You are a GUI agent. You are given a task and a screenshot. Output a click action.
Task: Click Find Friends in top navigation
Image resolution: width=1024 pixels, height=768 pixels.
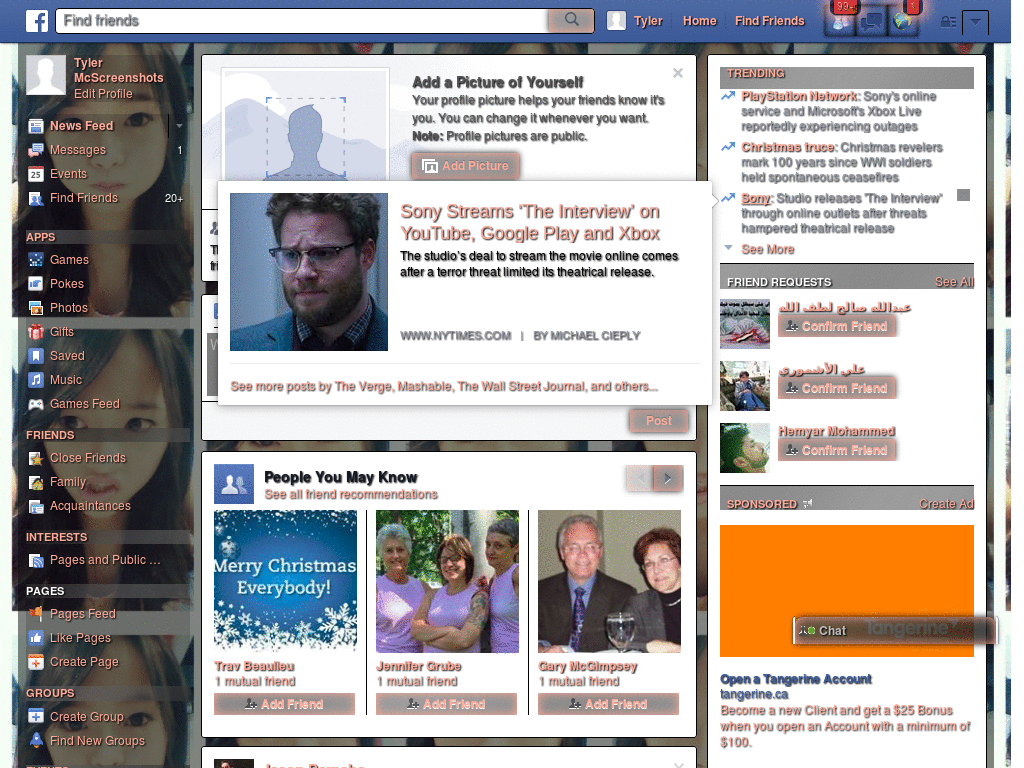click(769, 21)
